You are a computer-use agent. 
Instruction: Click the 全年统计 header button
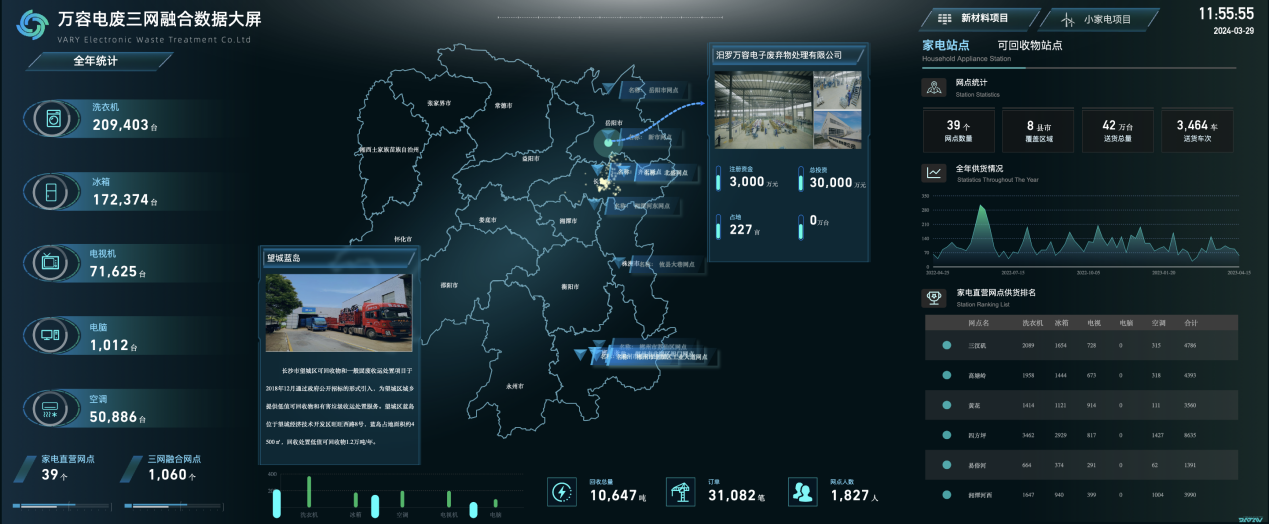point(96,61)
